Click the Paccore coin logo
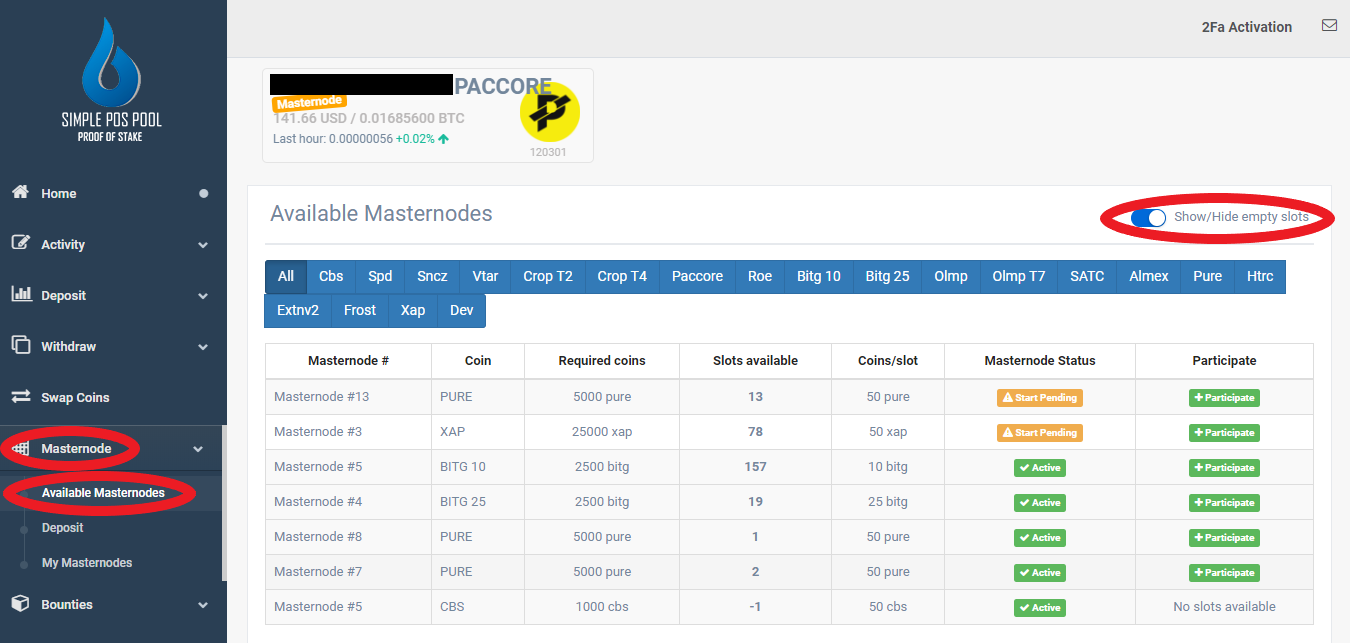Image resolution: width=1350 pixels, height=643 pixels. (x=549, y=111)
